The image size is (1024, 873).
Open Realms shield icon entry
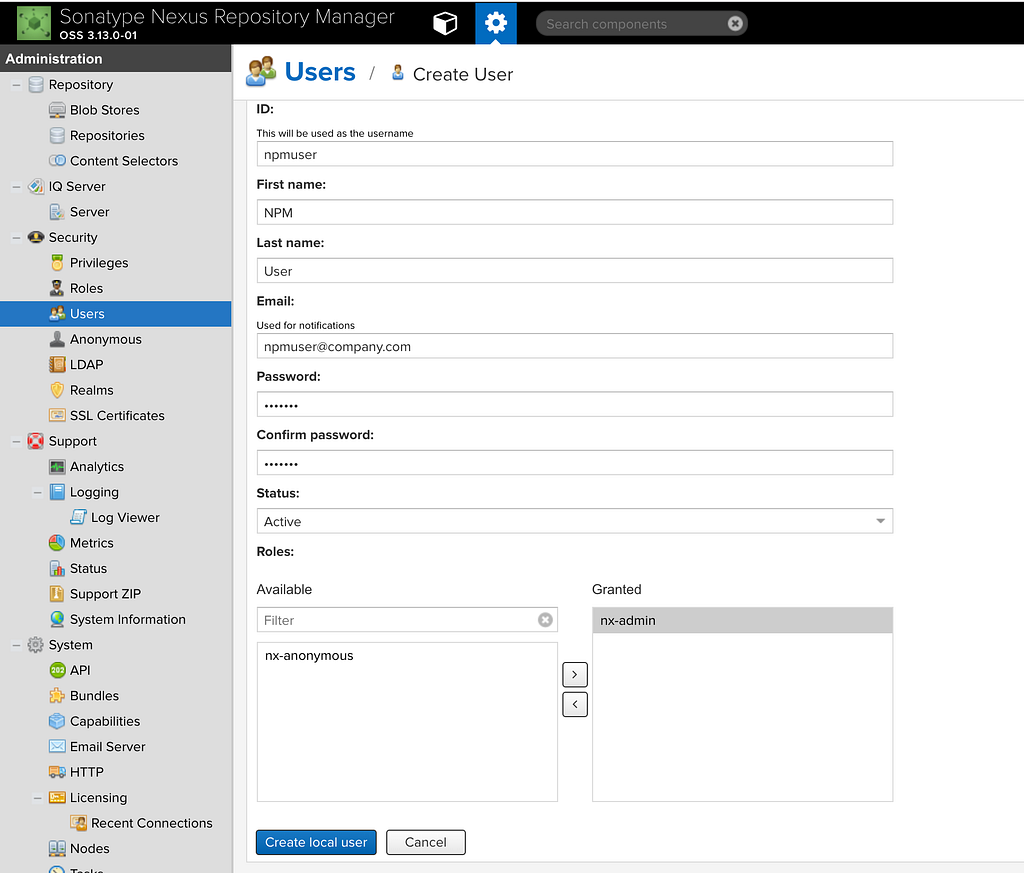(x=91, y=390)
